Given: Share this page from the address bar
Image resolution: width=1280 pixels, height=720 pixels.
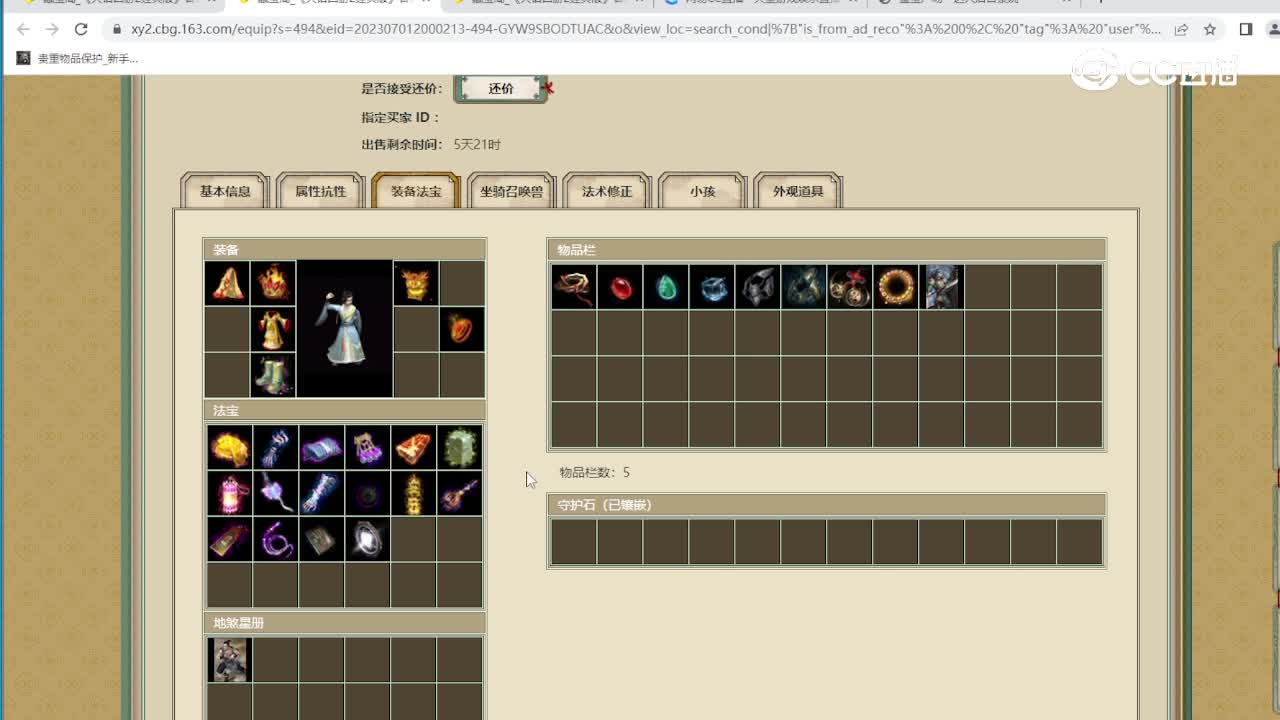Looking at the screenshot, I should [x=1181, y=30].
